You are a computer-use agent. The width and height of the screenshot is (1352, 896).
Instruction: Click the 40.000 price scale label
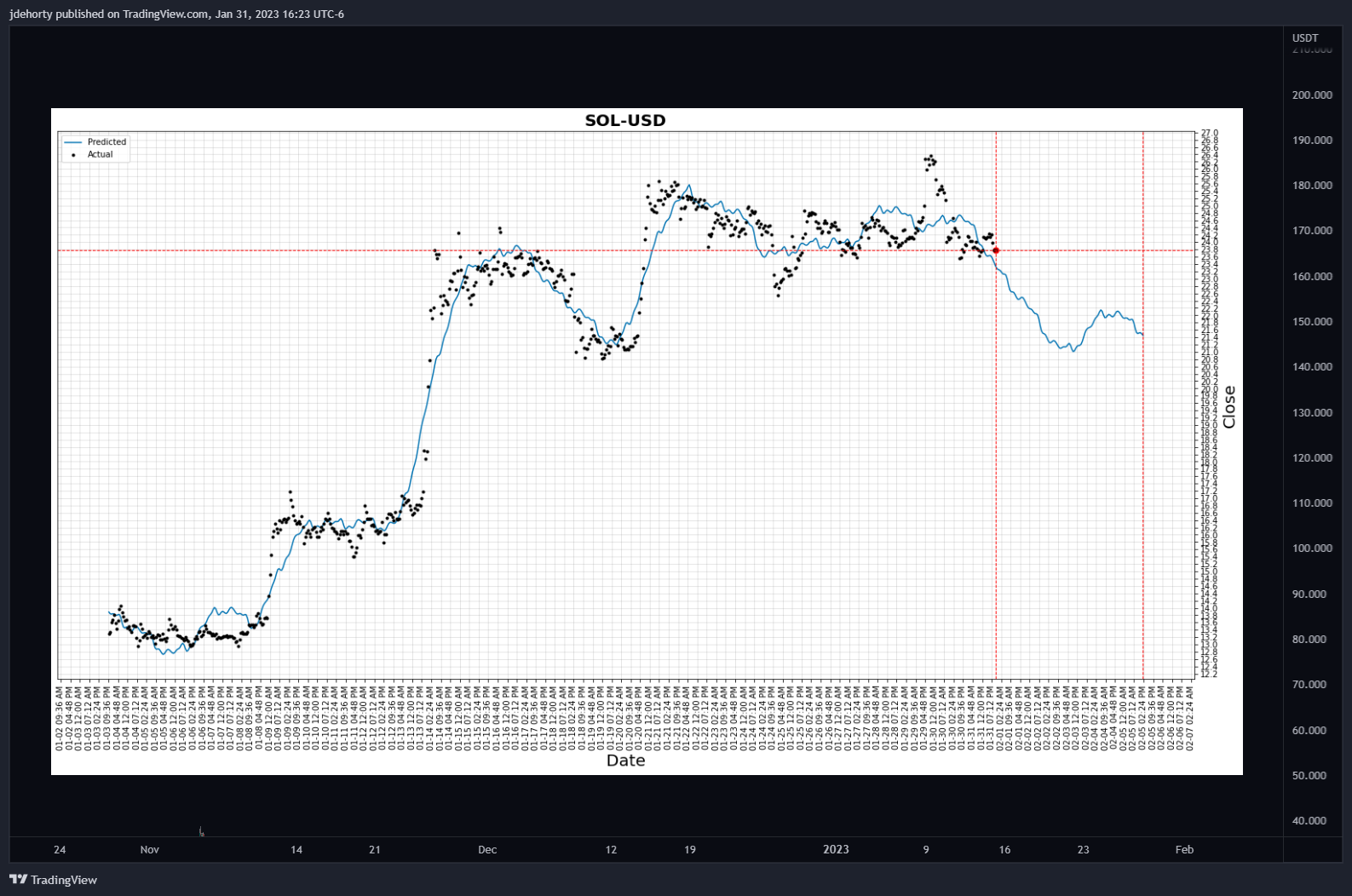1309,820
